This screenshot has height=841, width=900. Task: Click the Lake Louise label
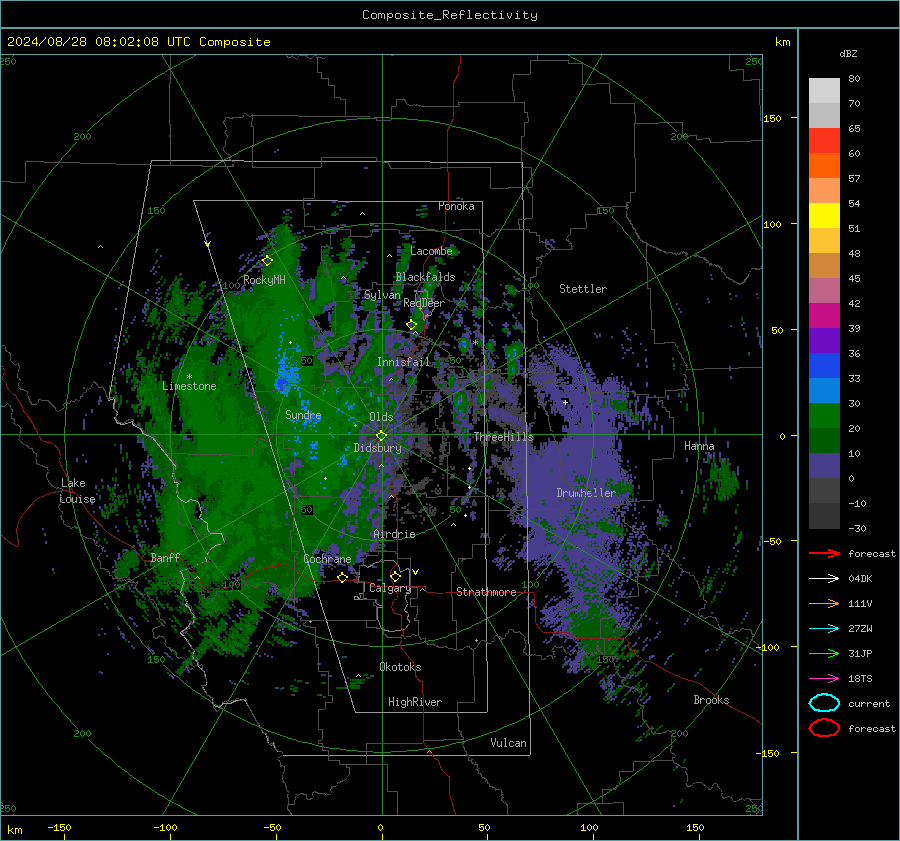pos(77,491)
